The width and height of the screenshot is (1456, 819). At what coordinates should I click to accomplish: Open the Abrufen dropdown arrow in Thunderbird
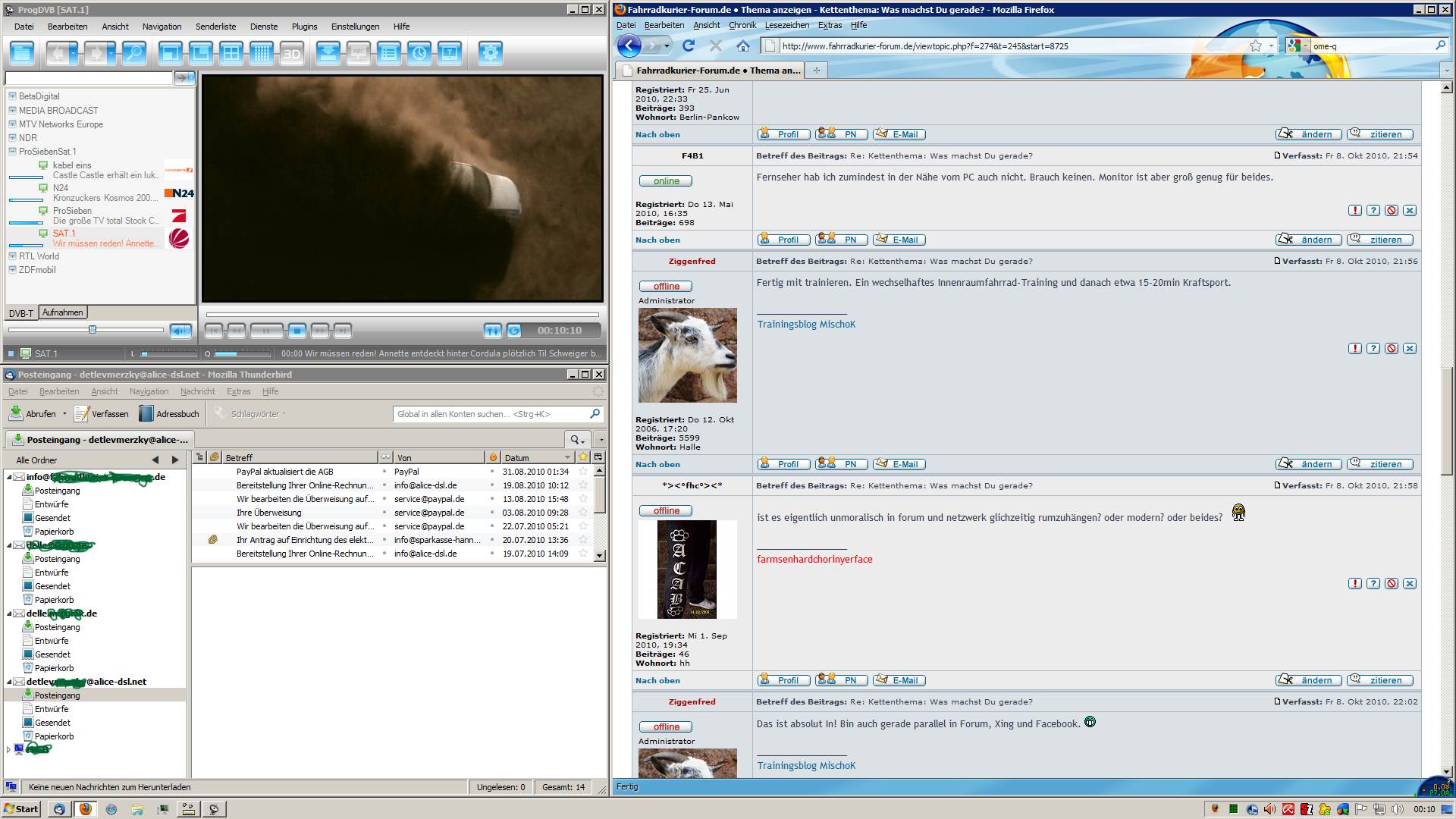(x=64, y=414)
